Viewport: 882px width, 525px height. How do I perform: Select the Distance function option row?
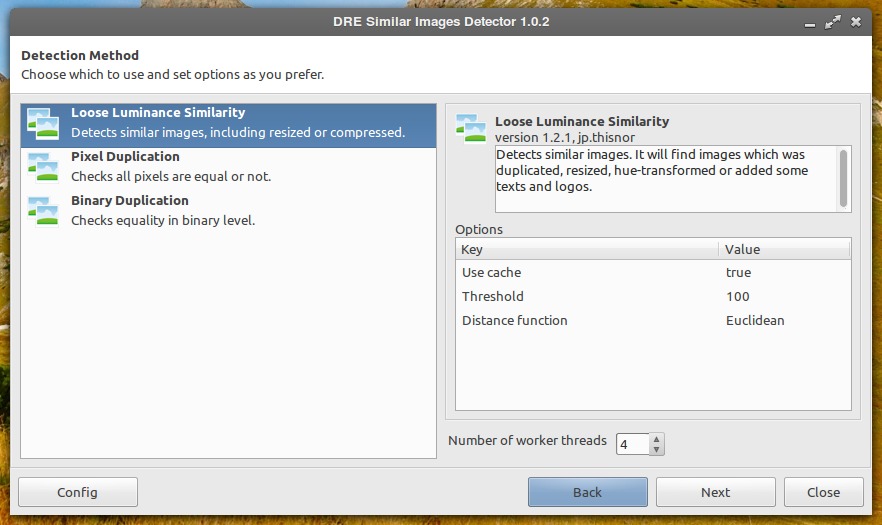653,320
